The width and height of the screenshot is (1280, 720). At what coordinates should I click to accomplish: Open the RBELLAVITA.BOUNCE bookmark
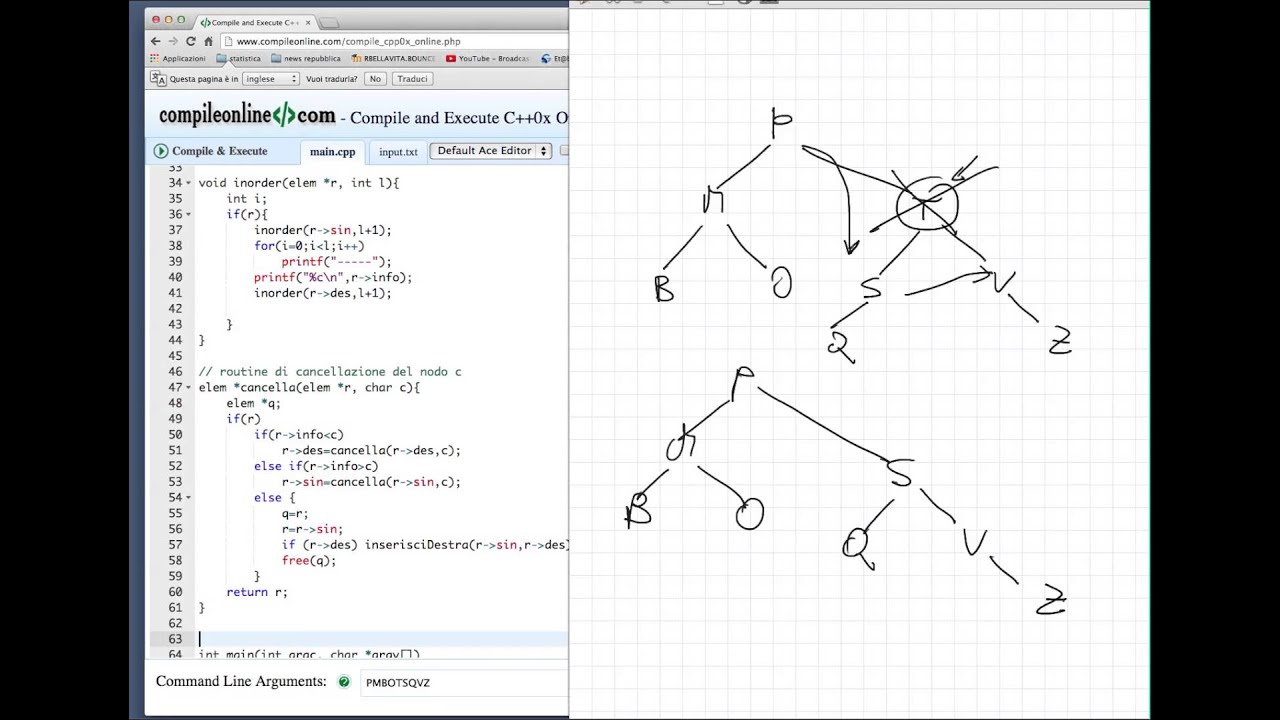393,59
